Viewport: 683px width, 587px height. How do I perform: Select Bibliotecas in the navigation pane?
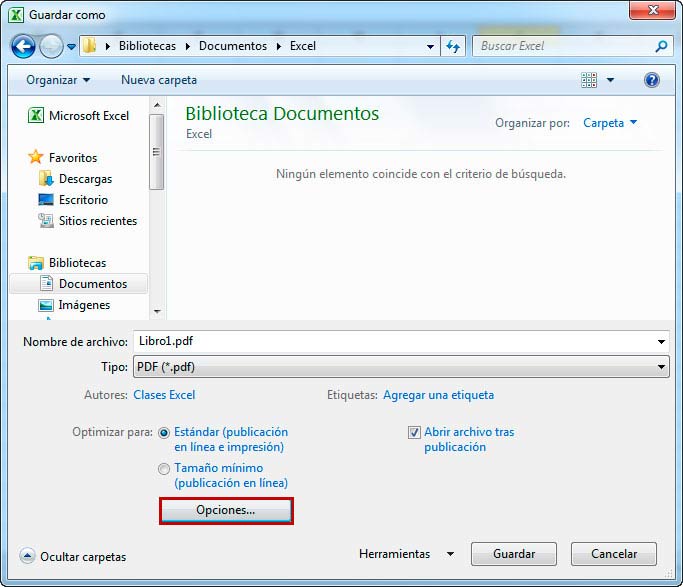[67, 263]
